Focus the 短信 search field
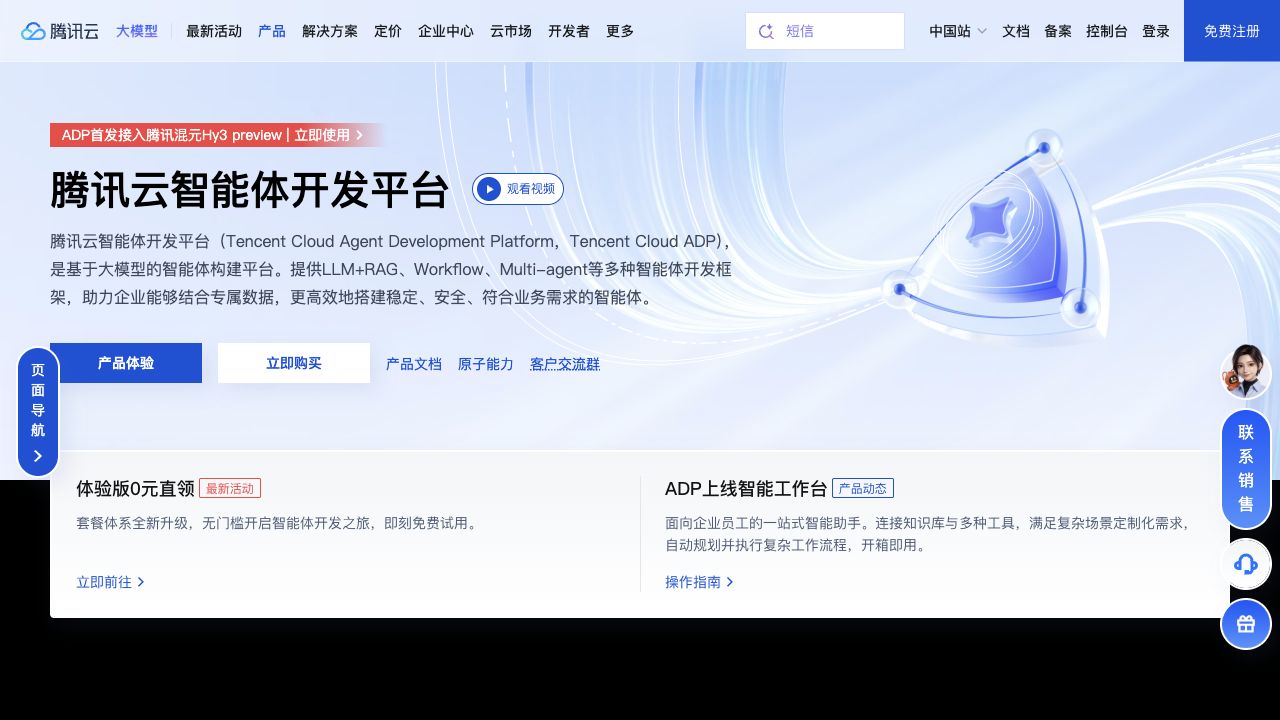The image size is (1280, 720). (x=825, y=31)
